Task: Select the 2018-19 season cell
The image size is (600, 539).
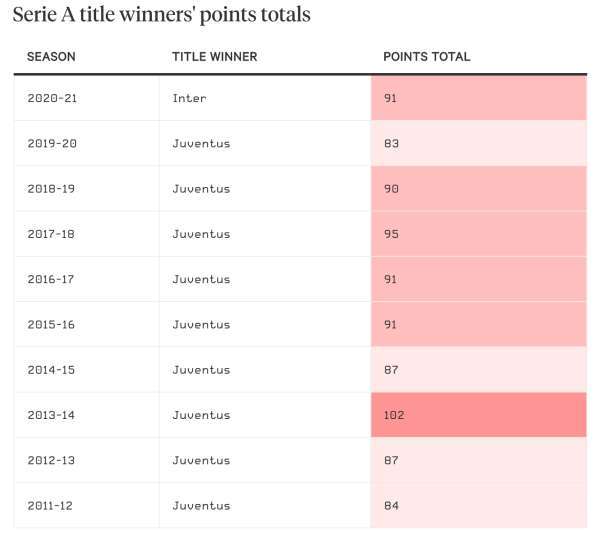Action: [x=86, y=189]
